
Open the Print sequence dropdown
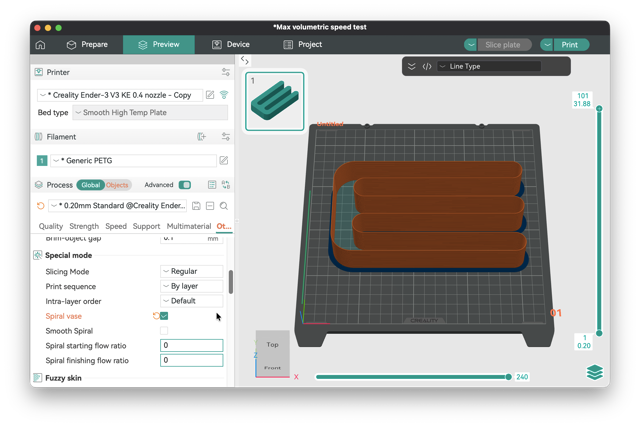click(x=191, y=286)
